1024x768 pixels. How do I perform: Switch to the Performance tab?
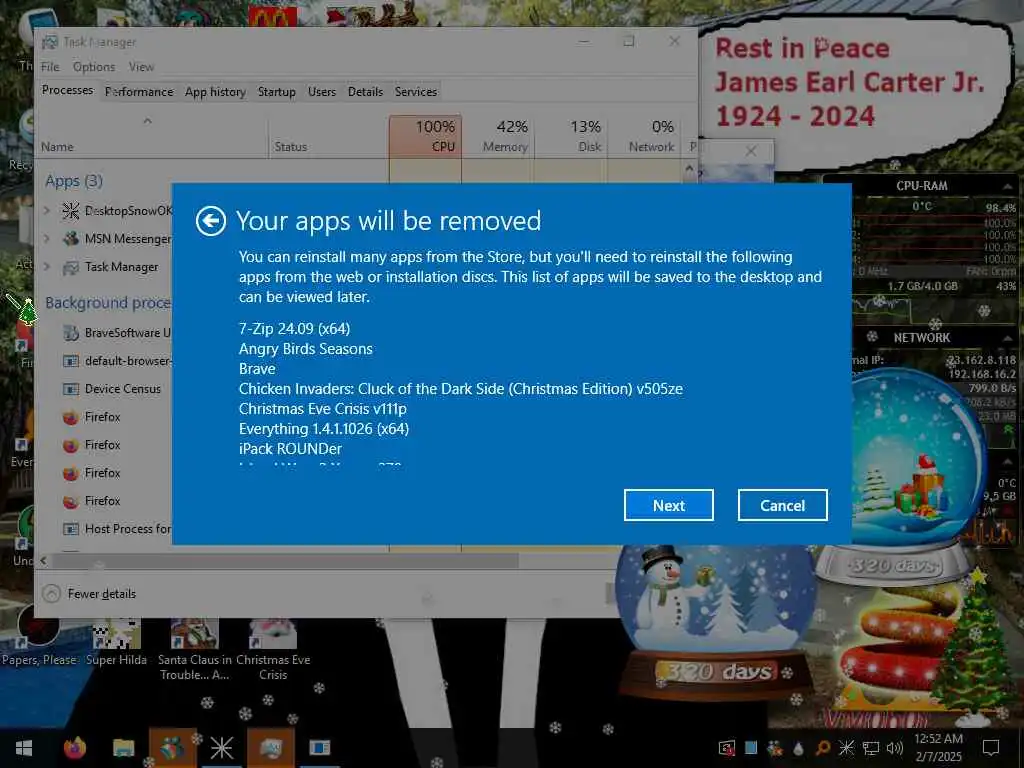(x=139, y=91)
